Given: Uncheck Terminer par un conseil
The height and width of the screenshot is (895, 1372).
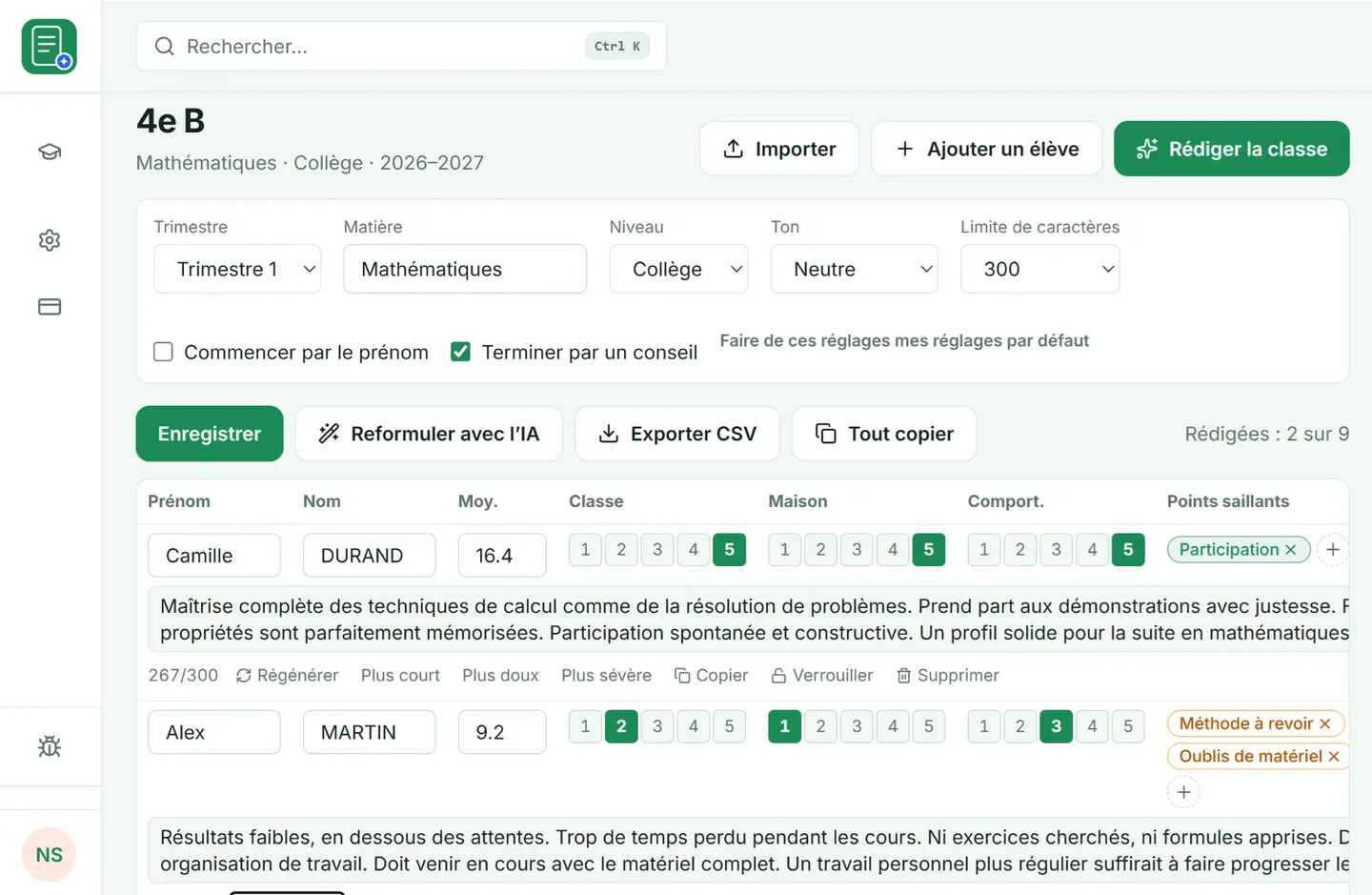Looking at the screenshot, I should click(460, 352).
